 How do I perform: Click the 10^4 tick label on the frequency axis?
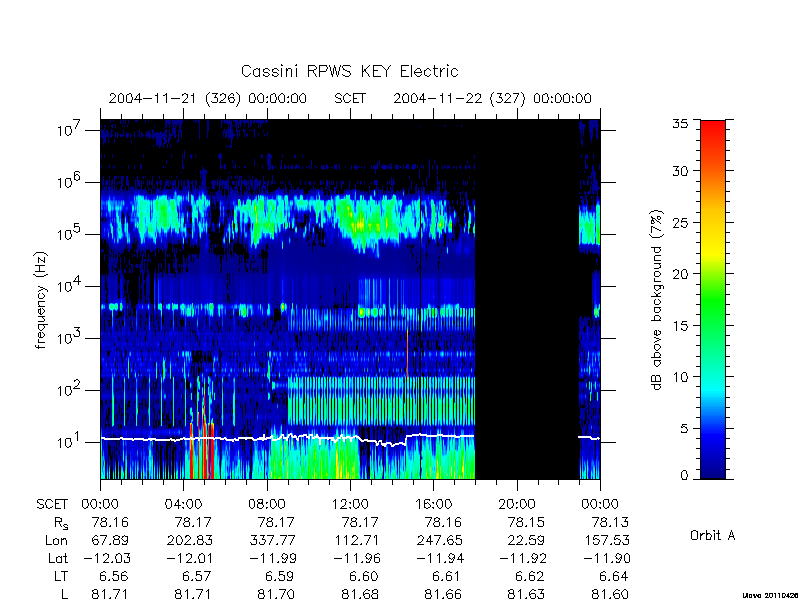pos(70,286)
